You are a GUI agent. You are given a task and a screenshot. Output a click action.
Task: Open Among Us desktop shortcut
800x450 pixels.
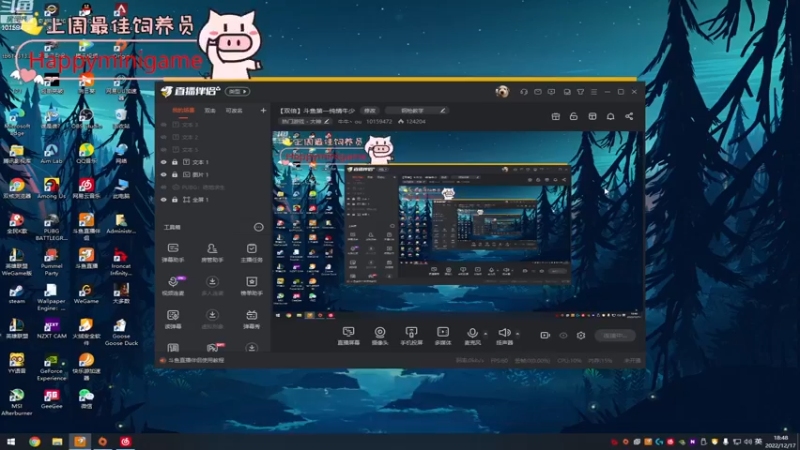tap(51, 188)
